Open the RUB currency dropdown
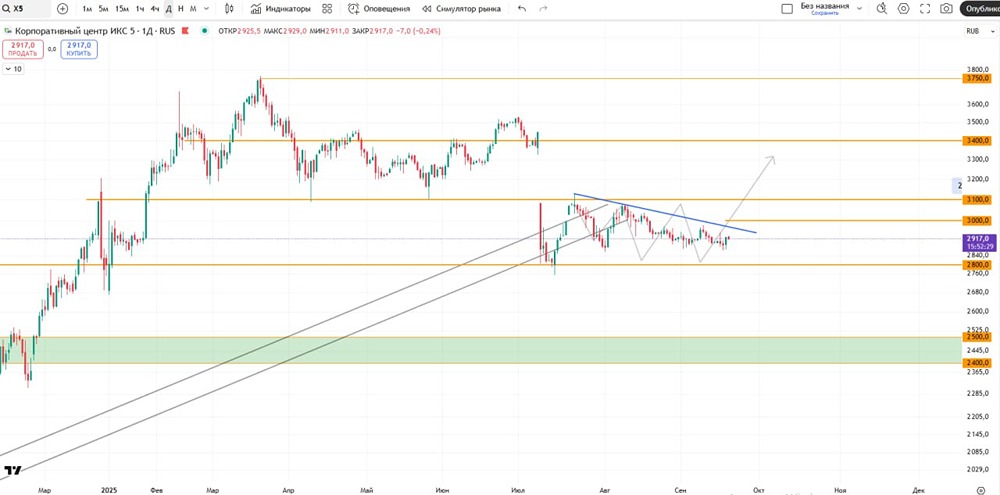 [x=973, y=31]
